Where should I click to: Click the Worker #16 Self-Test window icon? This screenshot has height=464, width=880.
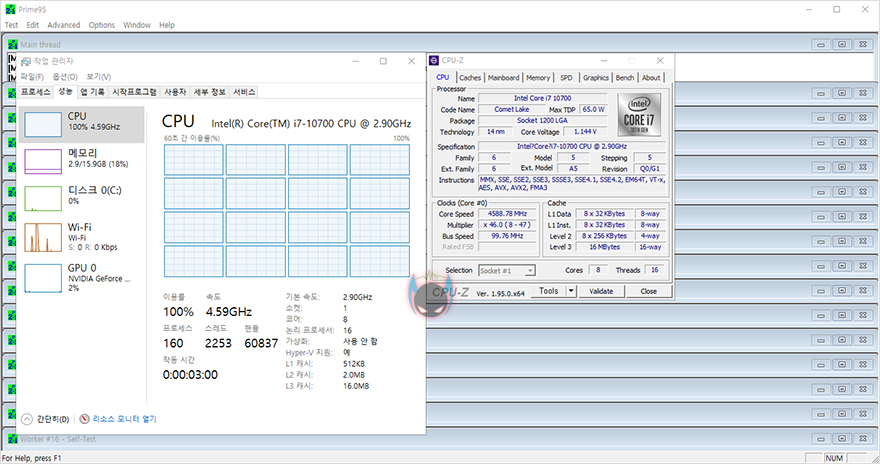click(x=13, y=439)
